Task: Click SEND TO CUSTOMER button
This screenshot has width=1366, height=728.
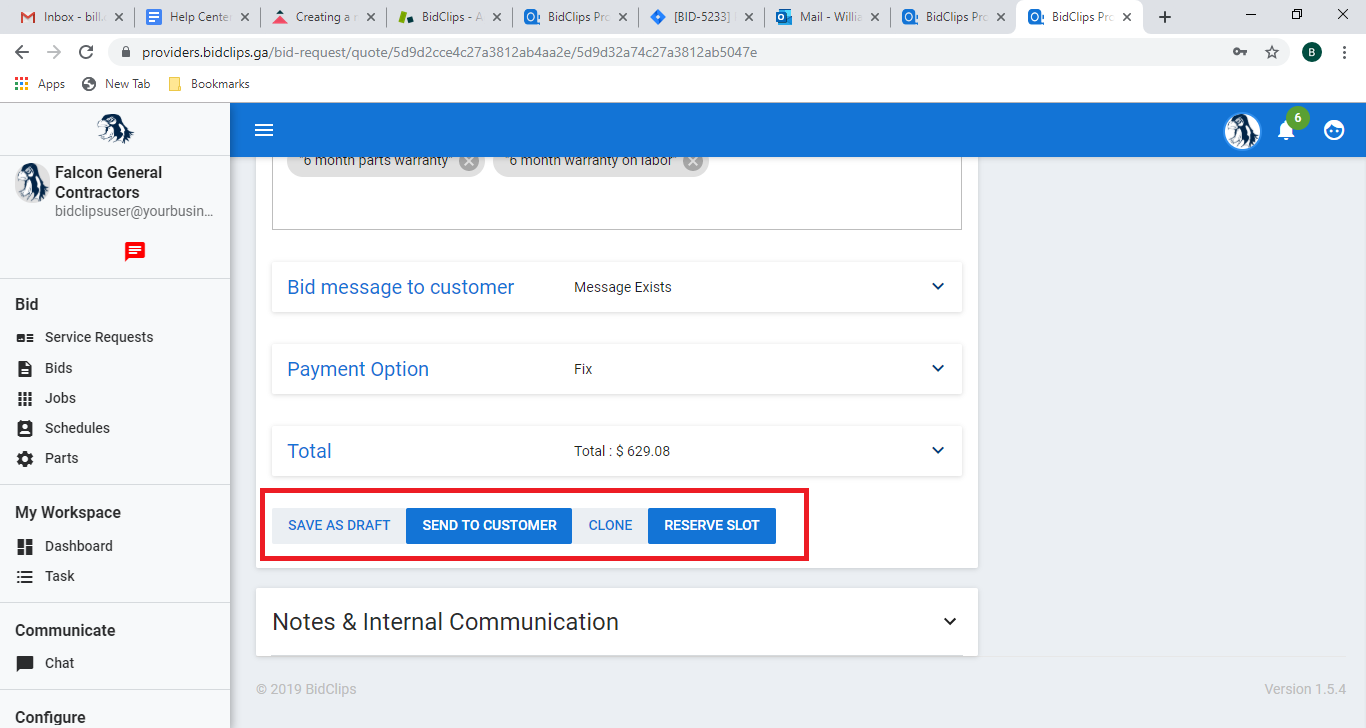Action: coord(489,525)
